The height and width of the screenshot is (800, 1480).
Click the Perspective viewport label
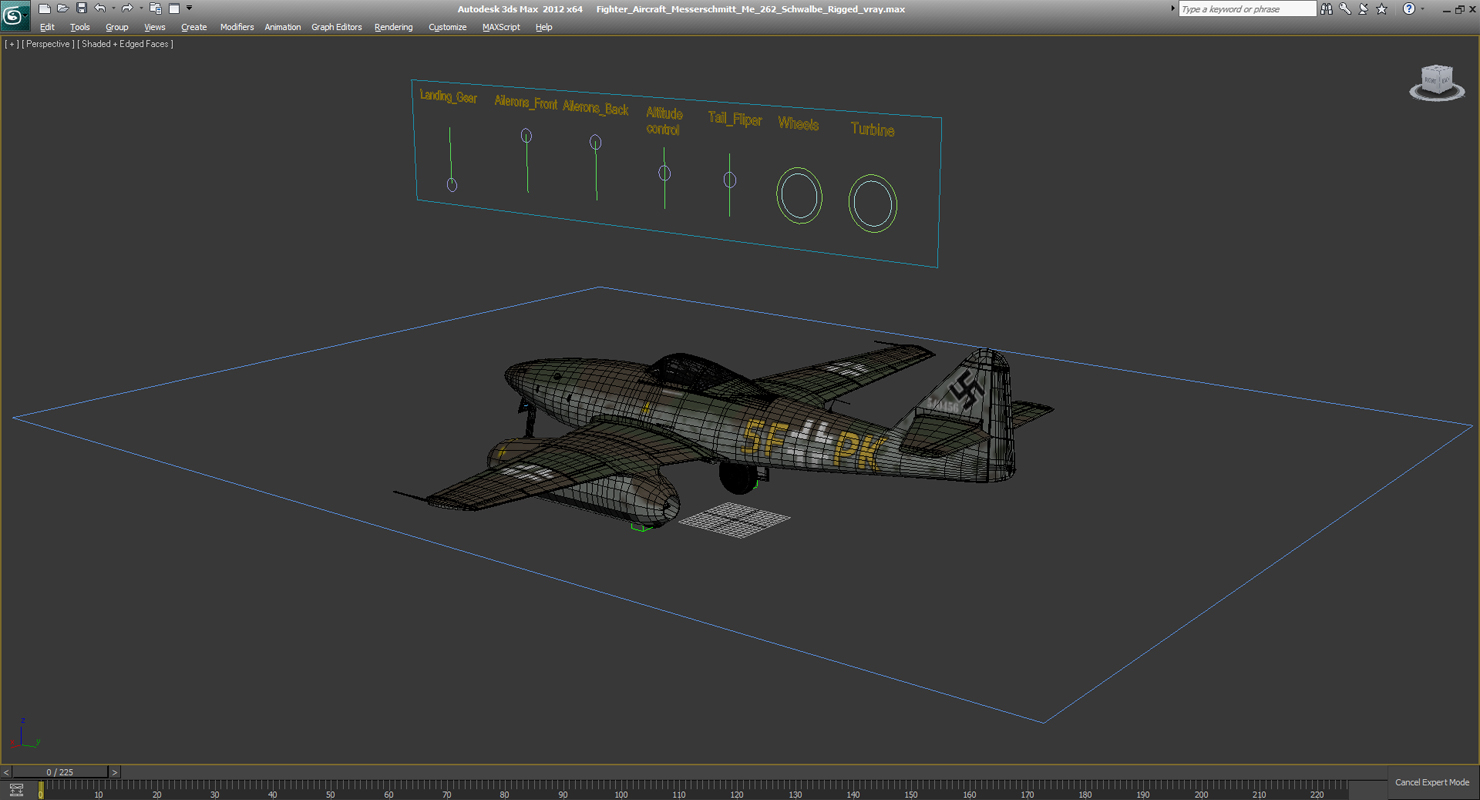[48, 44]
